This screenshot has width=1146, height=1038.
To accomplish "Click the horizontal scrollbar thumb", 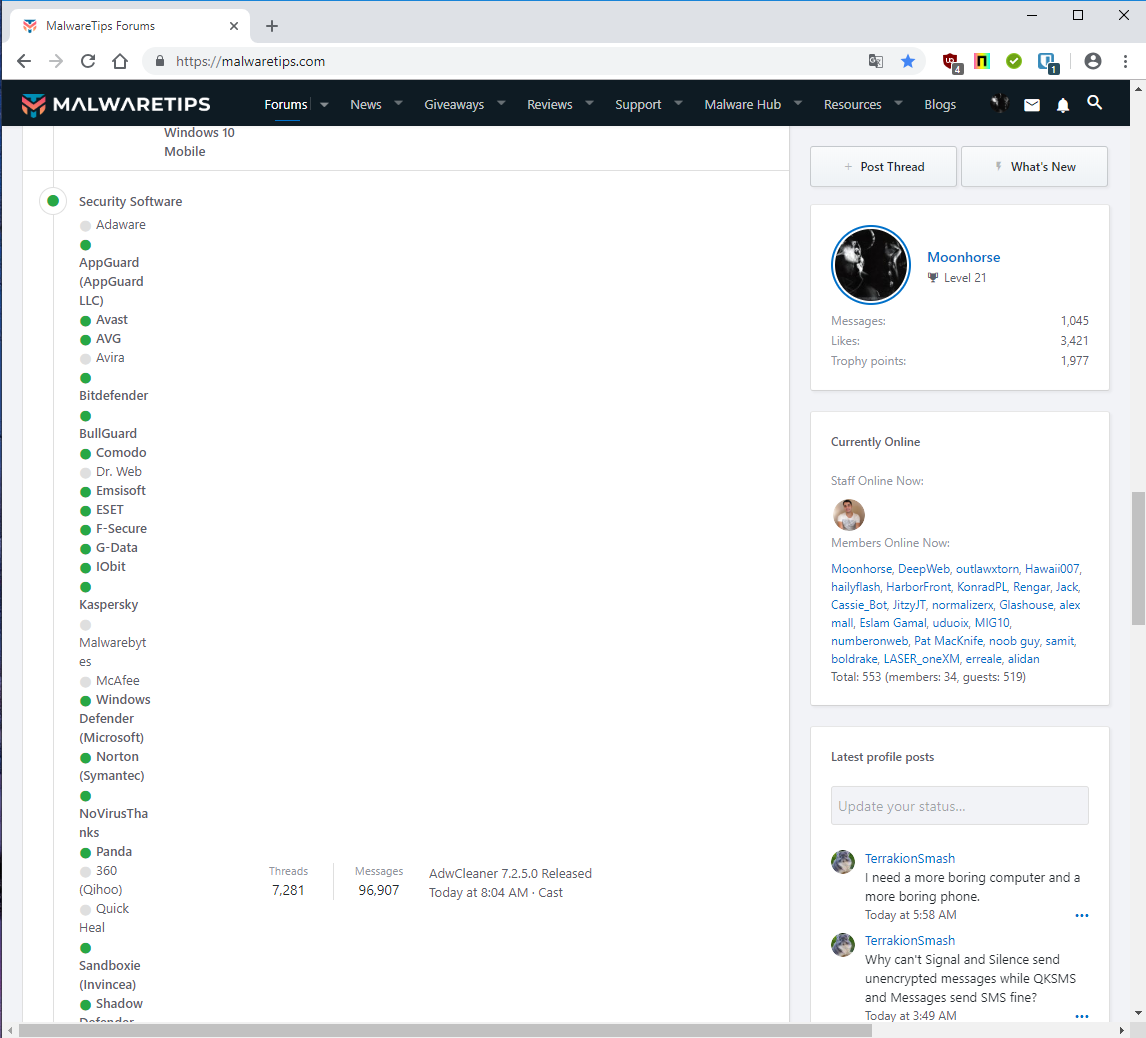I will pyautogui.click(x=445, y=1031).
